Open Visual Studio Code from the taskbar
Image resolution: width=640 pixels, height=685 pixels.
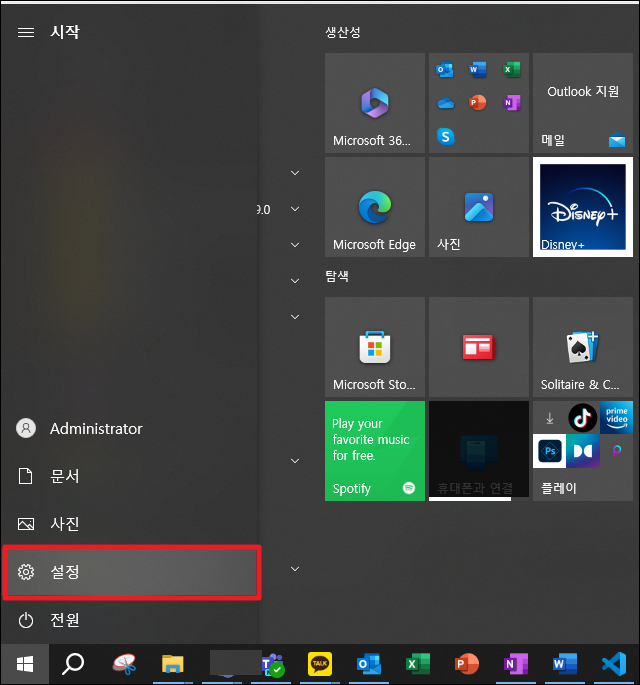614,664
